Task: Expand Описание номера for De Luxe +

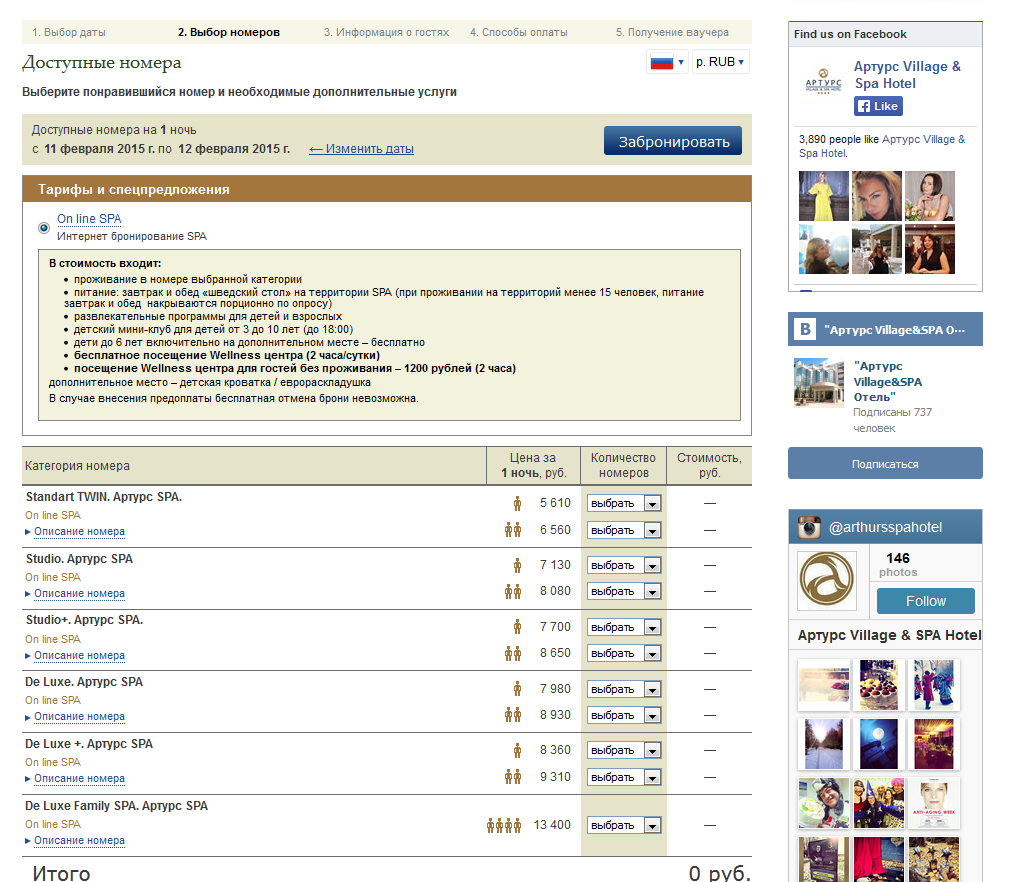Action: [x=79, y=779]
